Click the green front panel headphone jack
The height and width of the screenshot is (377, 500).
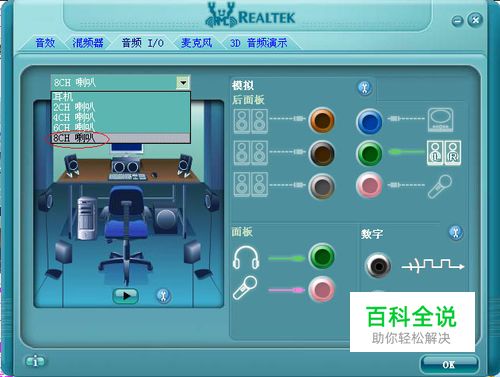click(322, 256)
